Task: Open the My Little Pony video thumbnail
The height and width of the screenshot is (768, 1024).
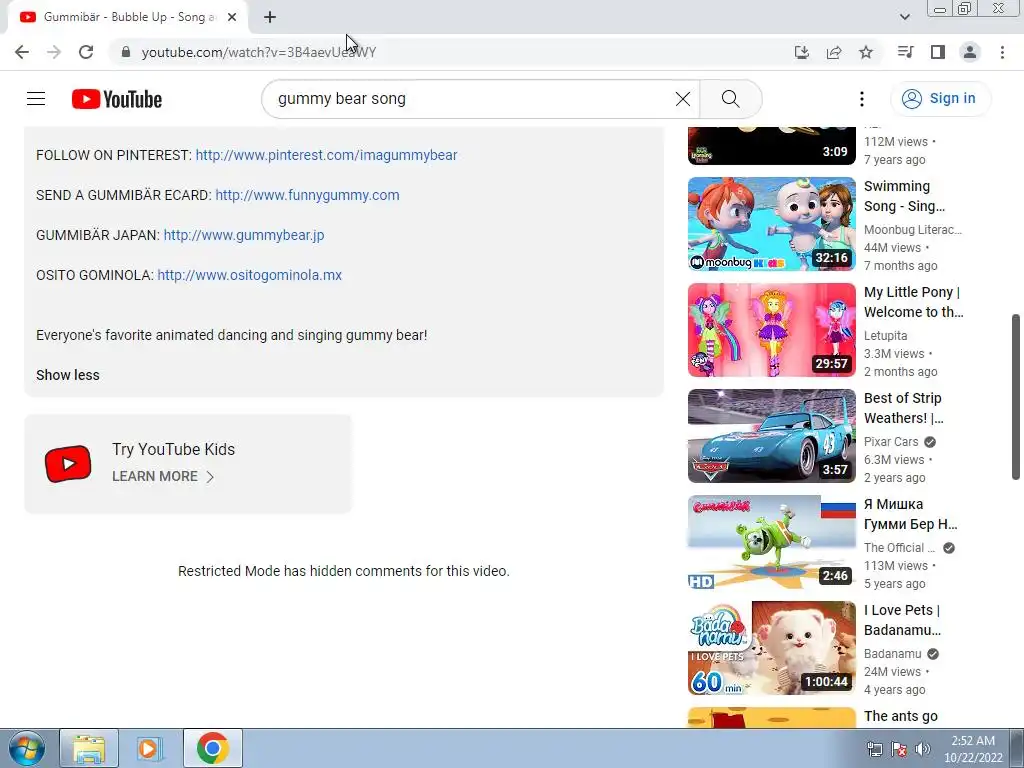Action: pos(771,330)
